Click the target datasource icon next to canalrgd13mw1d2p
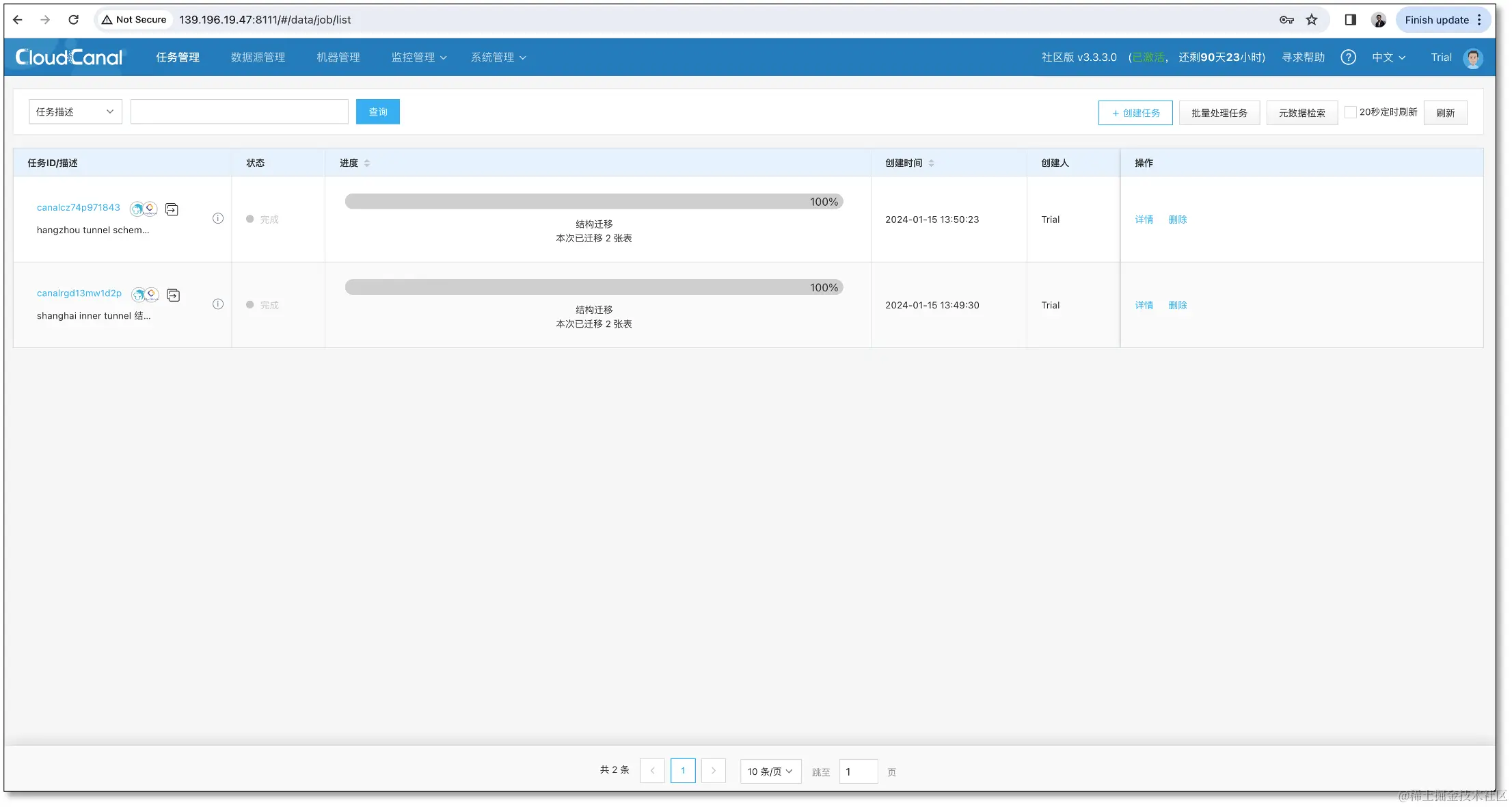 [152, 294]
